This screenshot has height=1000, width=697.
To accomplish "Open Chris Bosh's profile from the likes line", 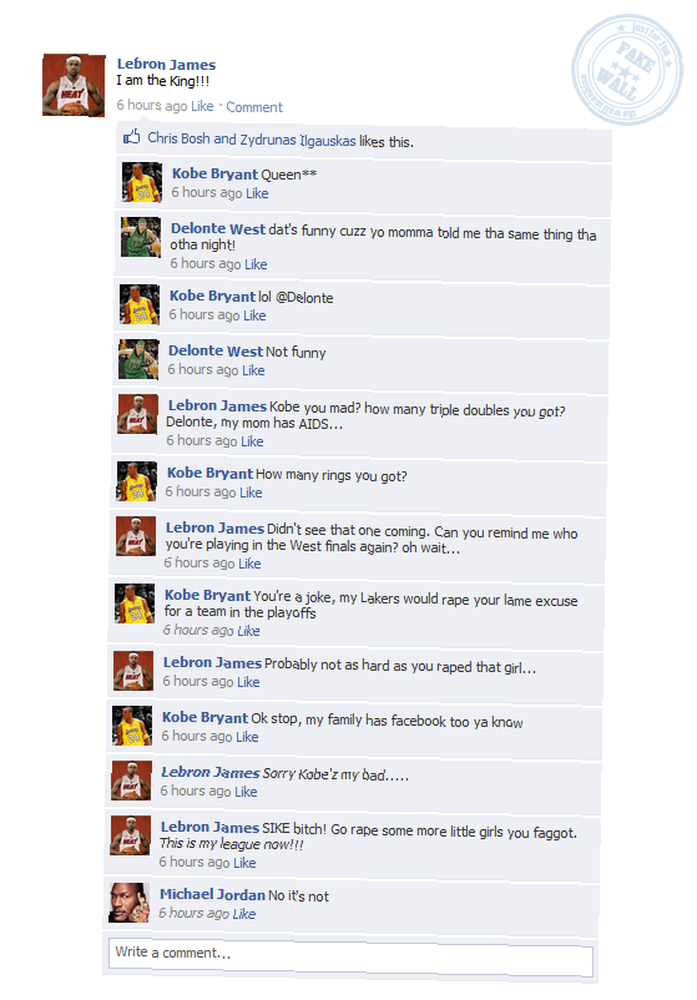I will point(179,138).
